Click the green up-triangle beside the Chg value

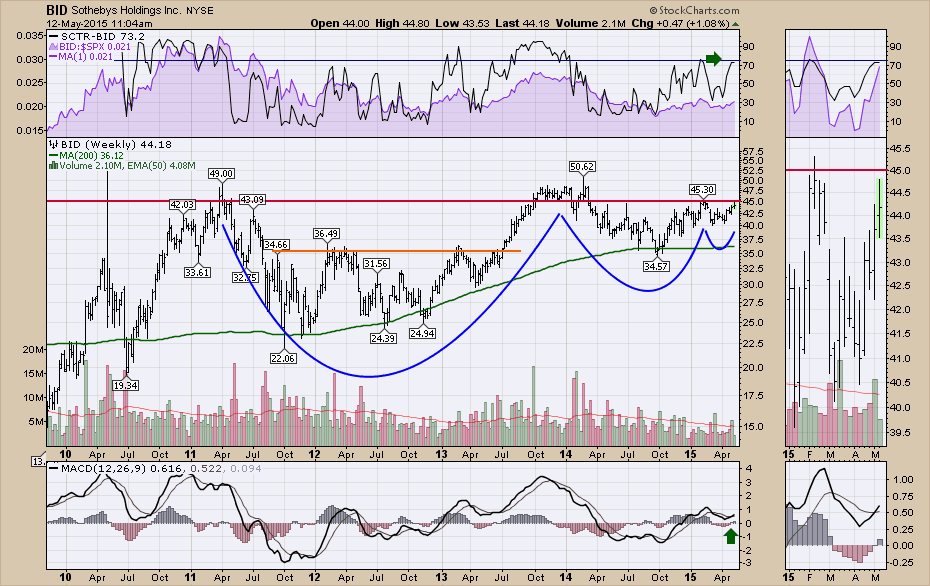735,24
